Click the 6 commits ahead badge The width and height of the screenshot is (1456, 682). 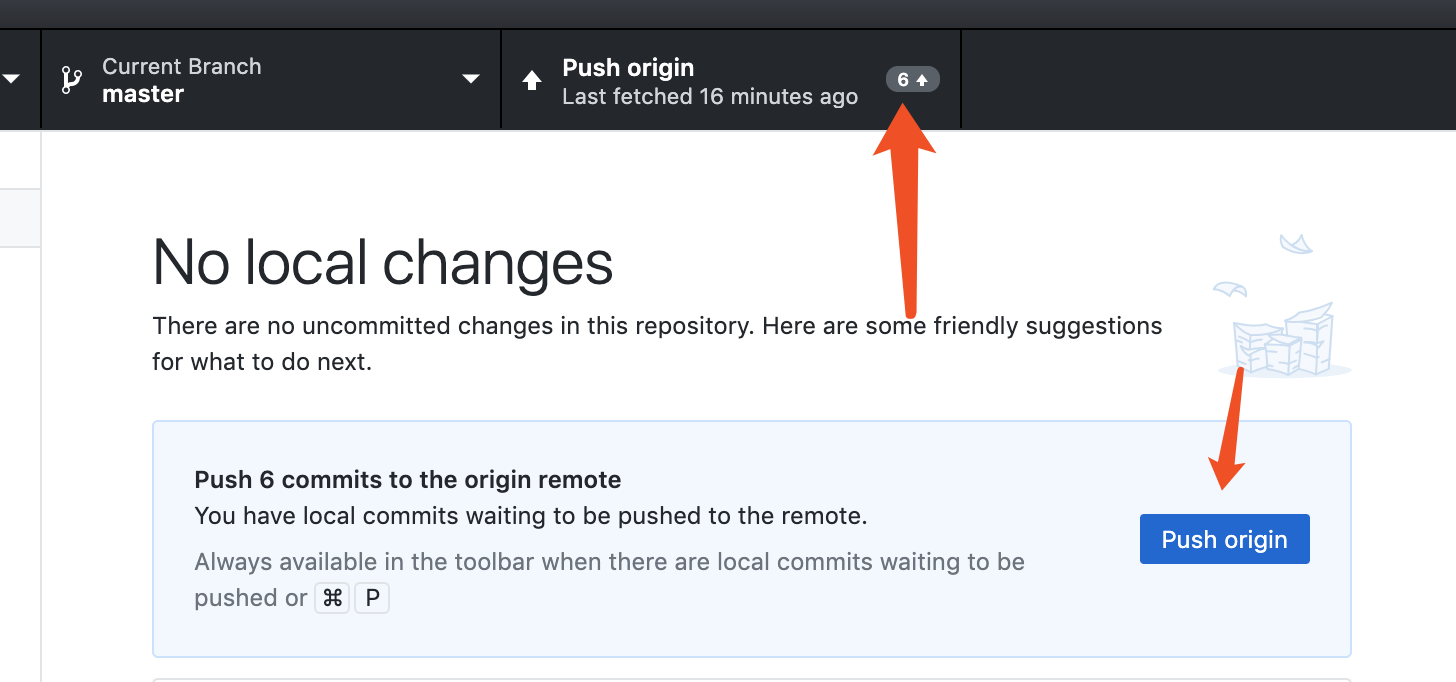click(x=912, y=79)
